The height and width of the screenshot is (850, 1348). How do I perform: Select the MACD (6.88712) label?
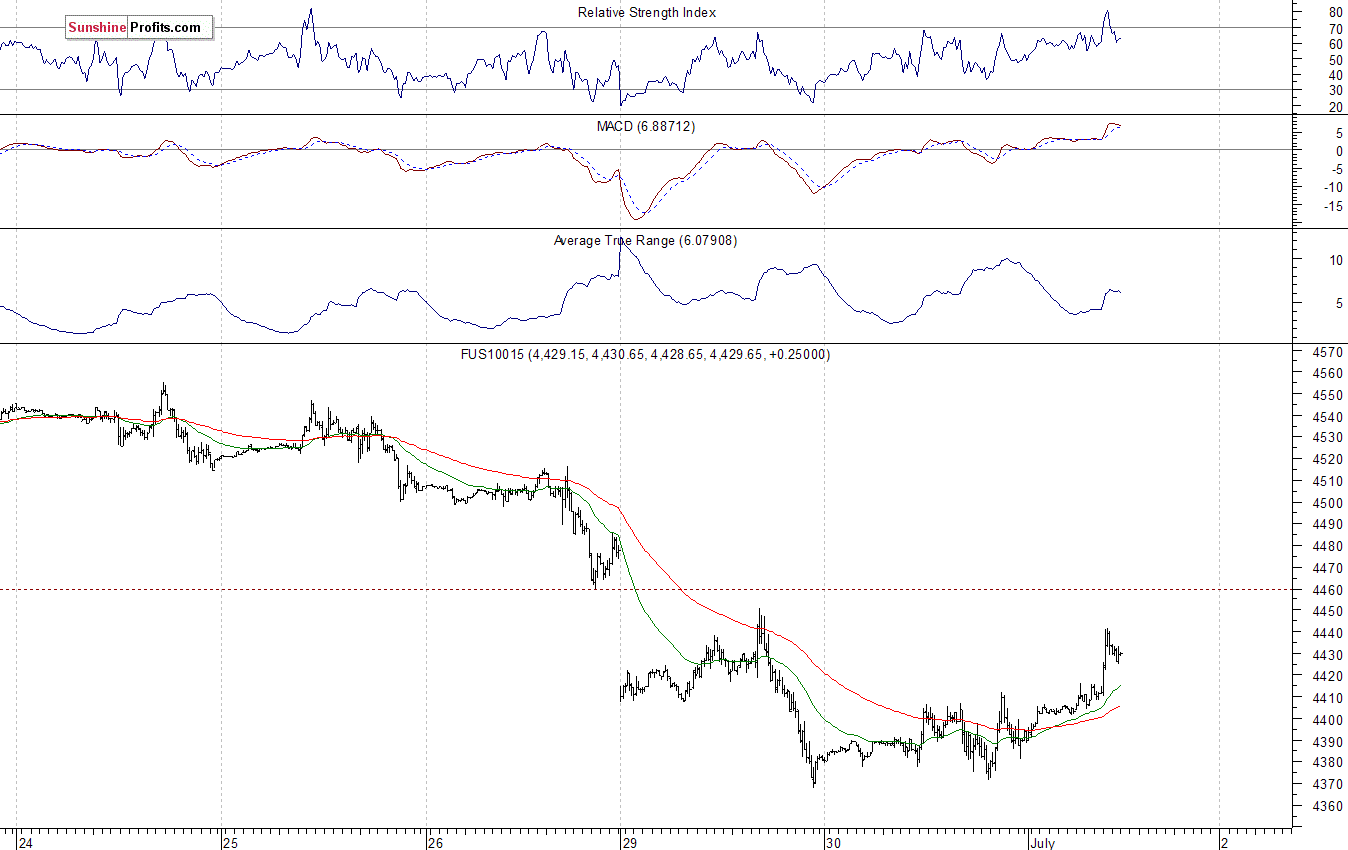(x=646, y=127)
